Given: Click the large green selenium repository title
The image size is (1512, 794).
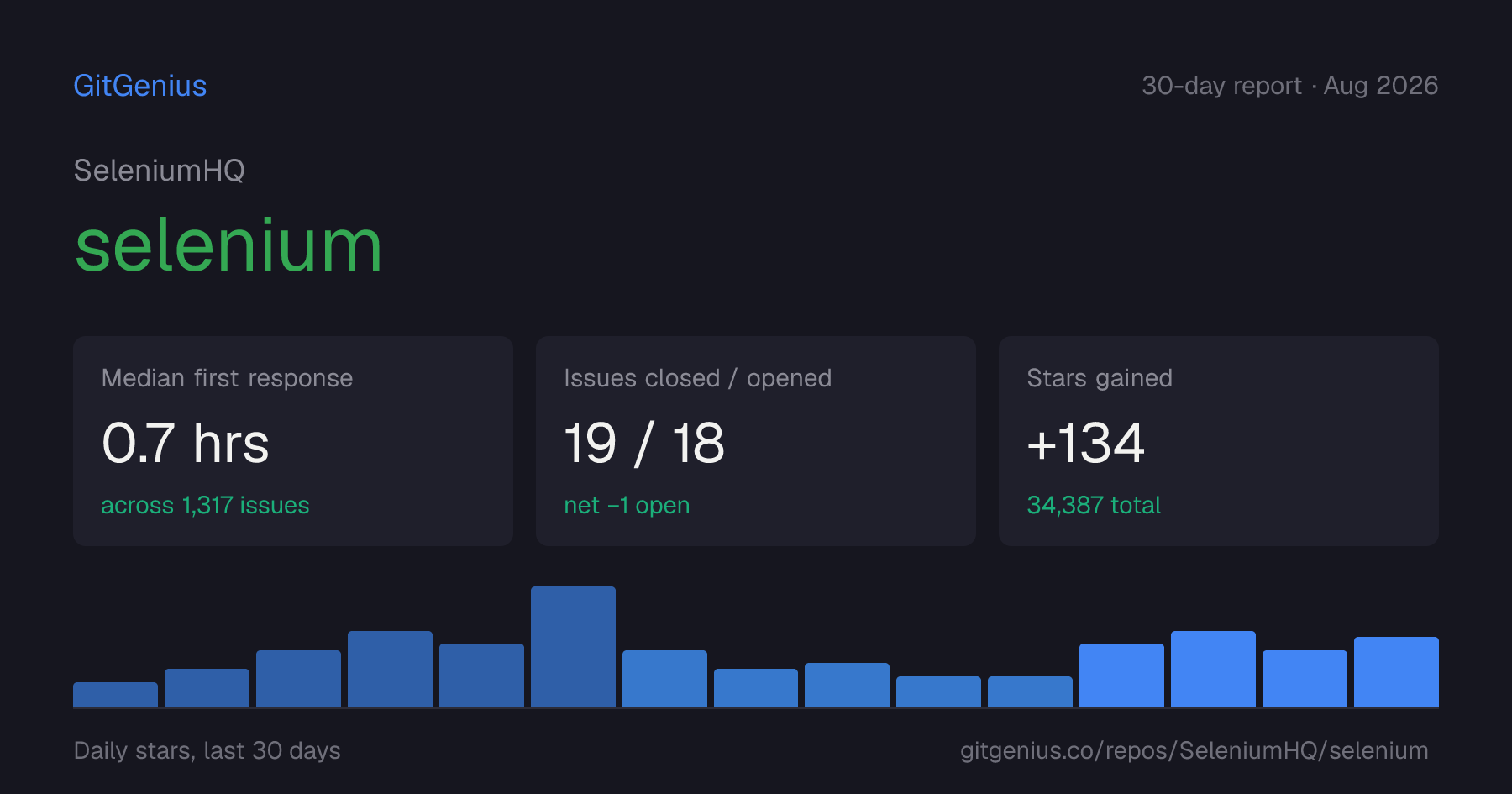Looking at the screenshot, I should coord(228,245).
